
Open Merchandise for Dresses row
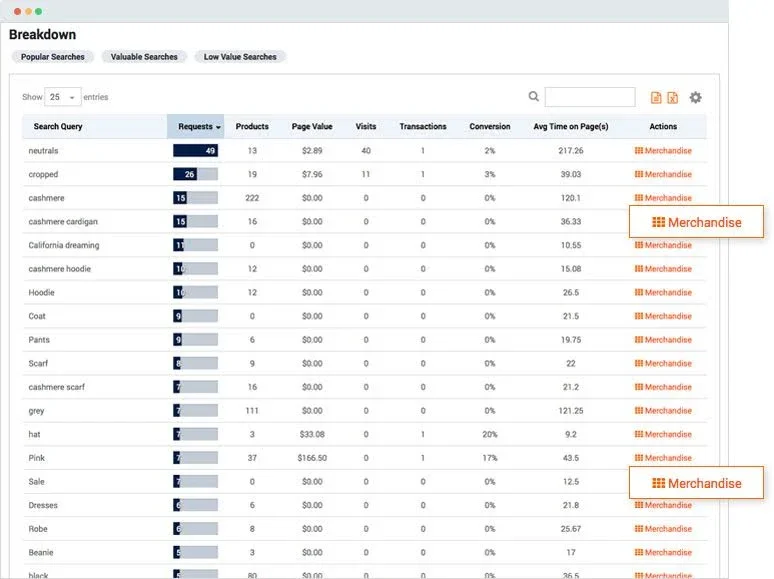[663, 505]
